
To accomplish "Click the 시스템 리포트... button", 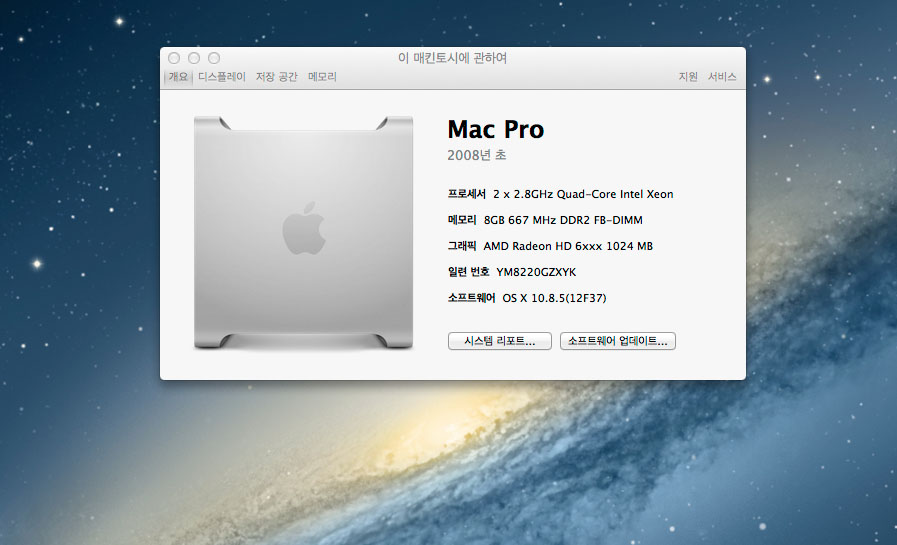I will coord(500,341).
